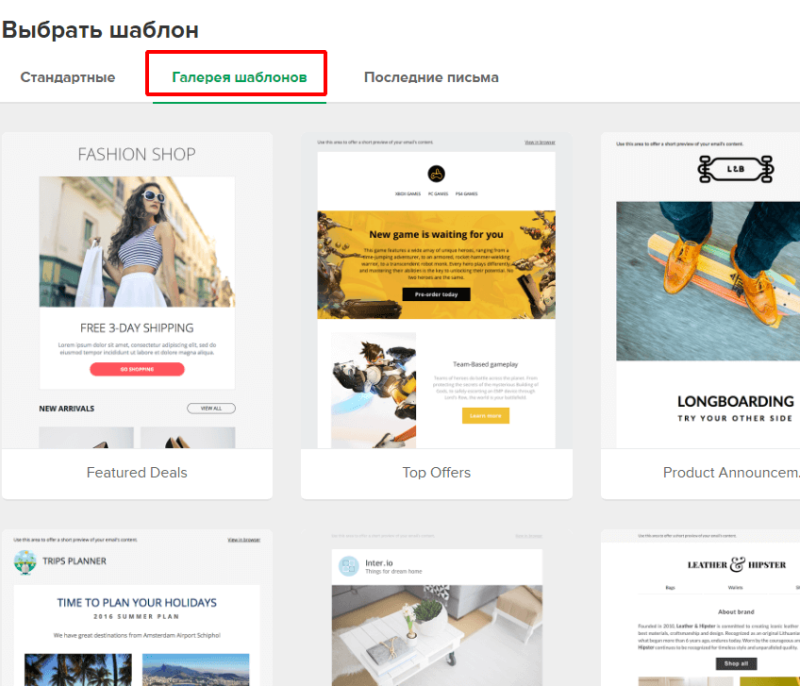This screenshot has height=686, width=800.
Task: Open the Стандартные tab
Action: click(68, 77)
